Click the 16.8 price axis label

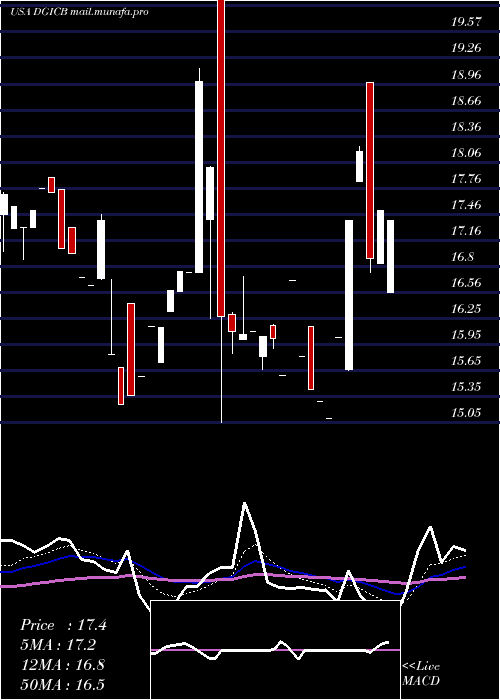pyautogui.click(x=462, y=257)
